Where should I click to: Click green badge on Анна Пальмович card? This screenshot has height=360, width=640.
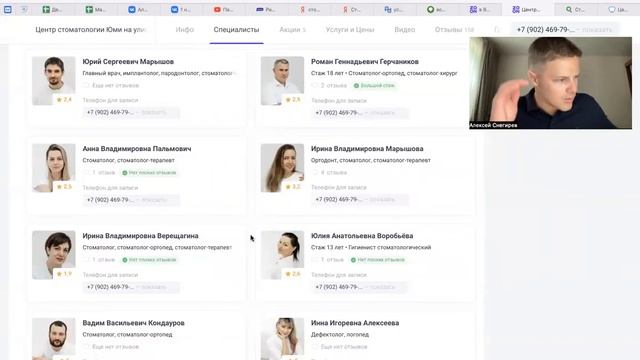pyautogui.click(x=149, y=173)
